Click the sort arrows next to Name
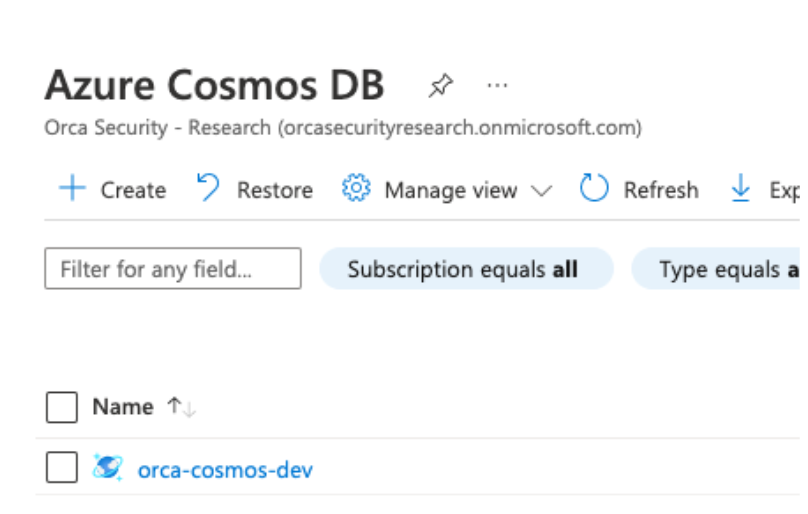Image resolution: width=808 pixels, height=514 pixels. pyautogui.click(x=181, y=407)
